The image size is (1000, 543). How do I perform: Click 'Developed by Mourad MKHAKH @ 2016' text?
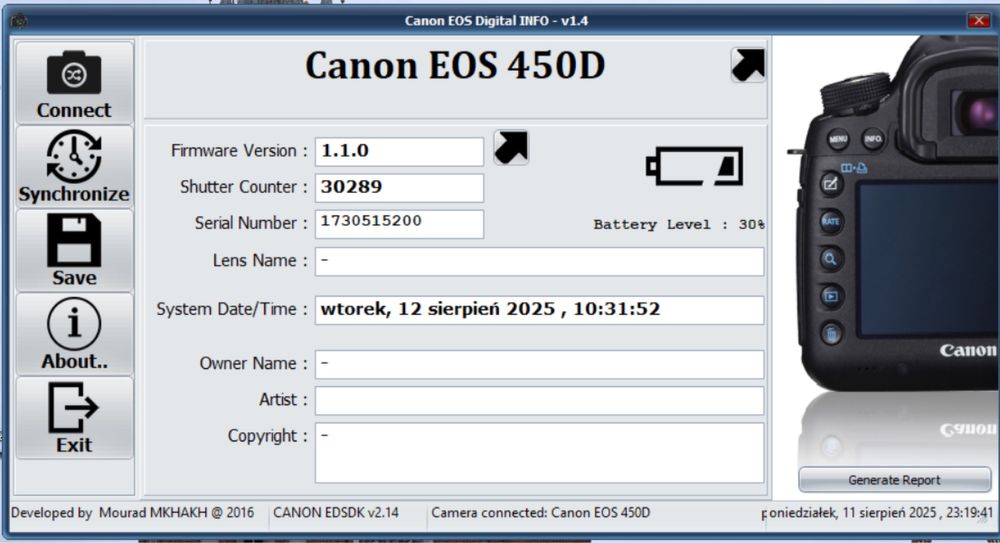pos(132,513)
